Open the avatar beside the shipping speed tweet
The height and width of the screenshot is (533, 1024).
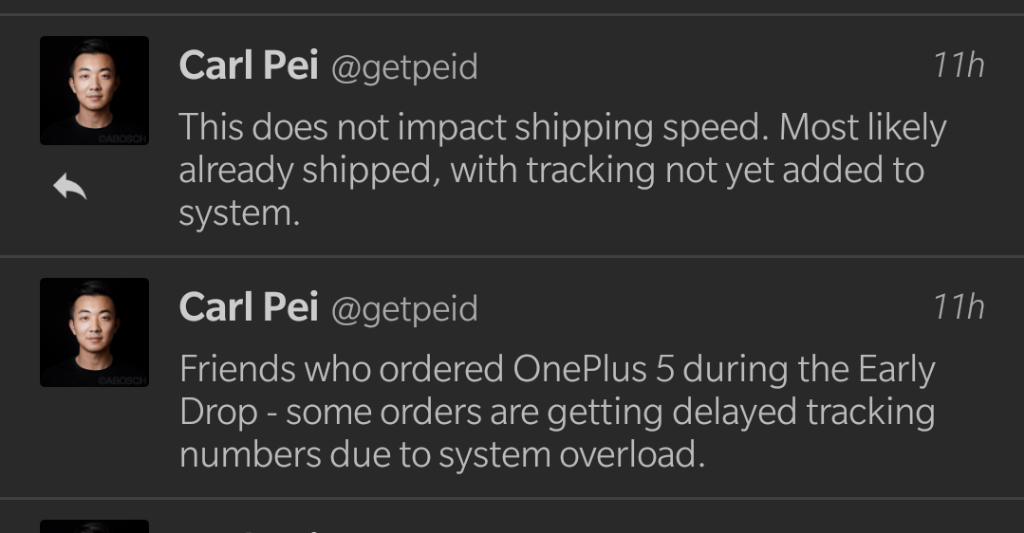coord(94,91)
